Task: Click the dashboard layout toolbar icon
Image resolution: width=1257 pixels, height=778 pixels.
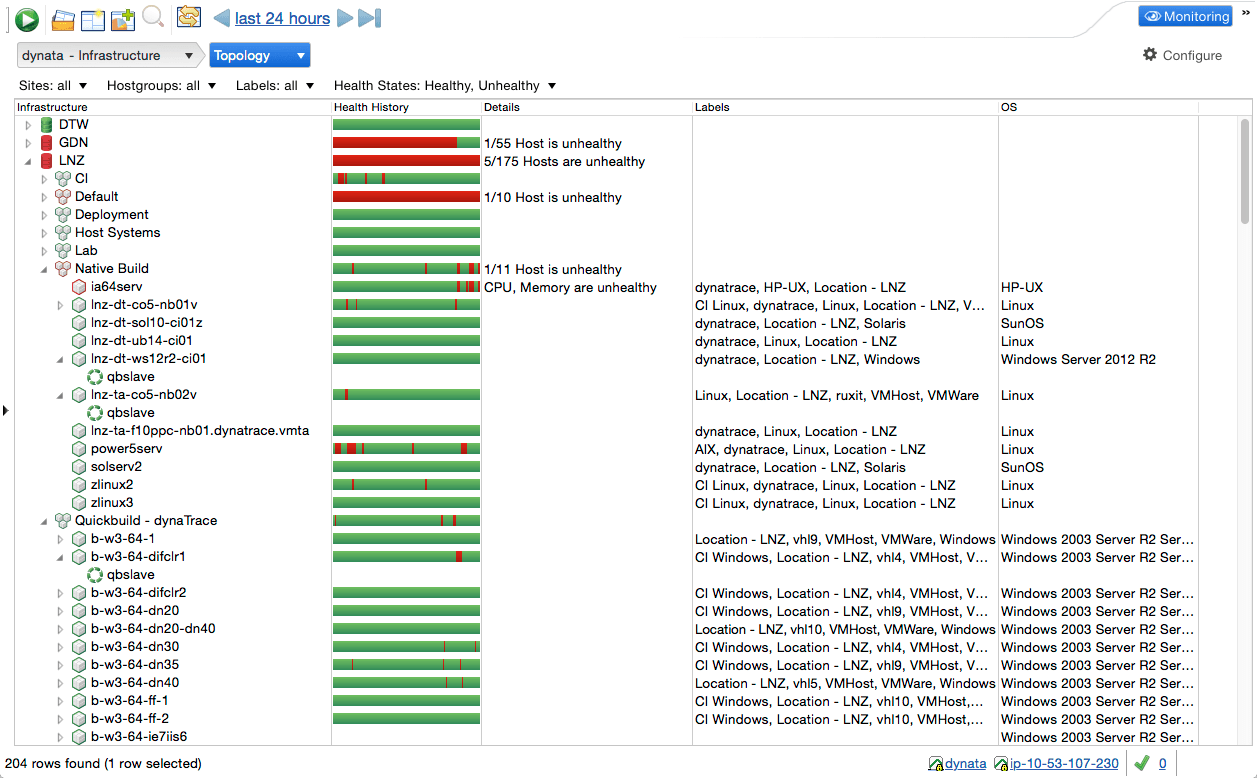Action: [x=93, y=18]
